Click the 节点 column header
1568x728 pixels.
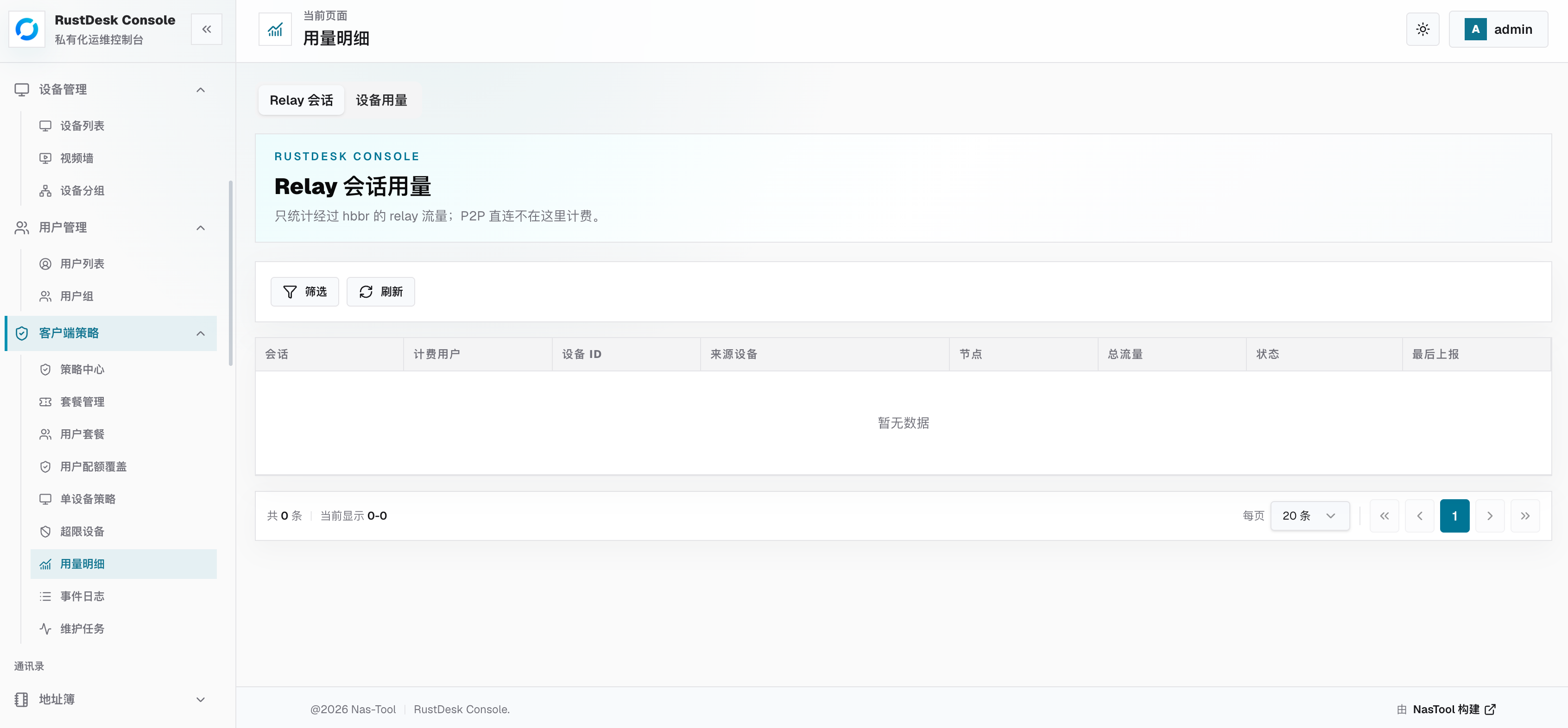[x=1024, y=354]
